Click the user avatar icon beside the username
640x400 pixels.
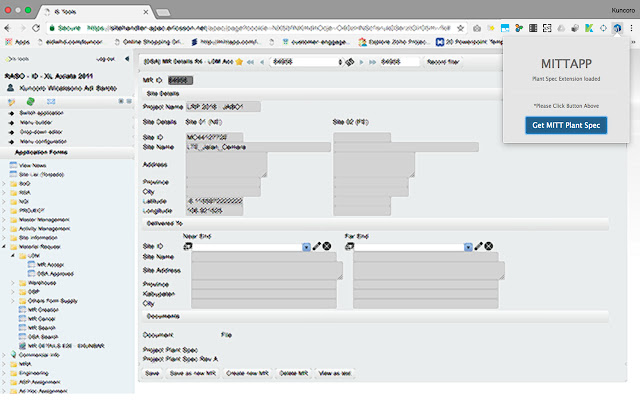coord(11,88)
